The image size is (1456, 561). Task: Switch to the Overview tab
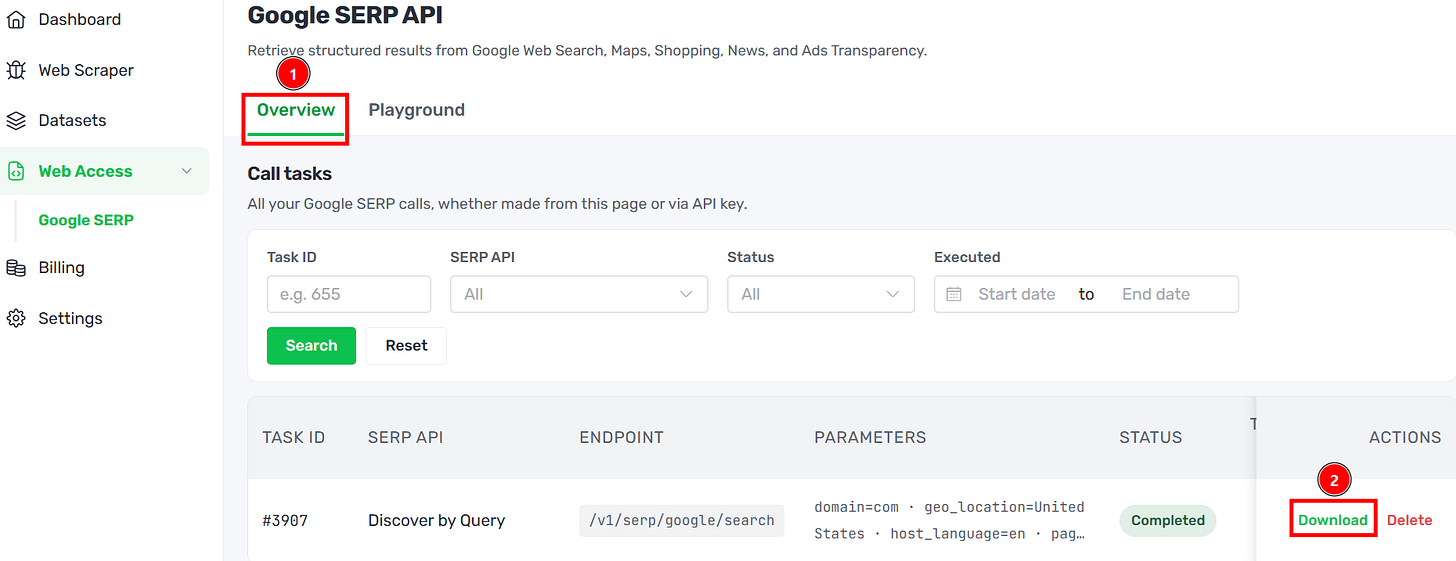(x=296, y=110)
